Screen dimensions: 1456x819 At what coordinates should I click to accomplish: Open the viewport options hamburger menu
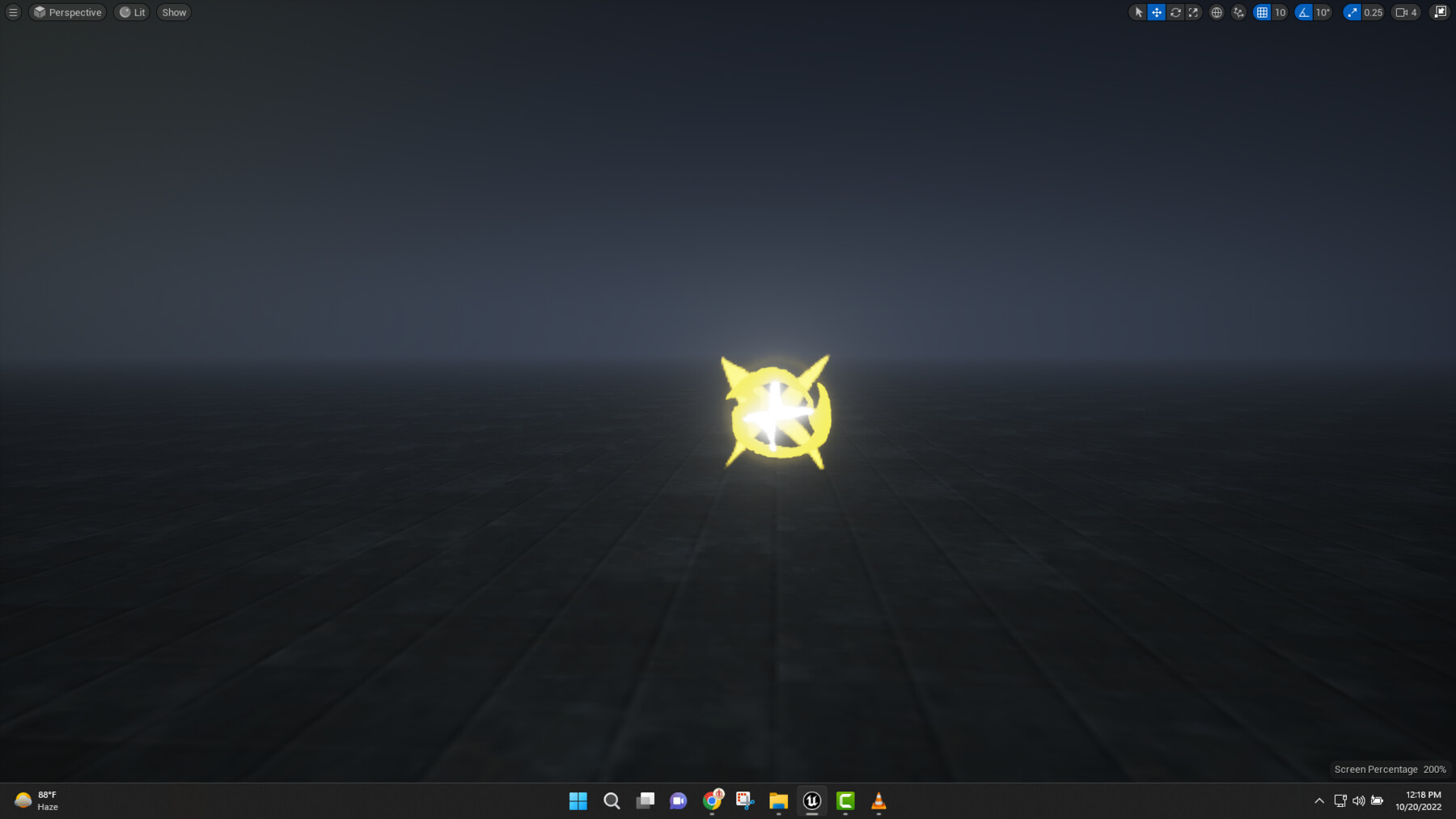pos(12,12)
